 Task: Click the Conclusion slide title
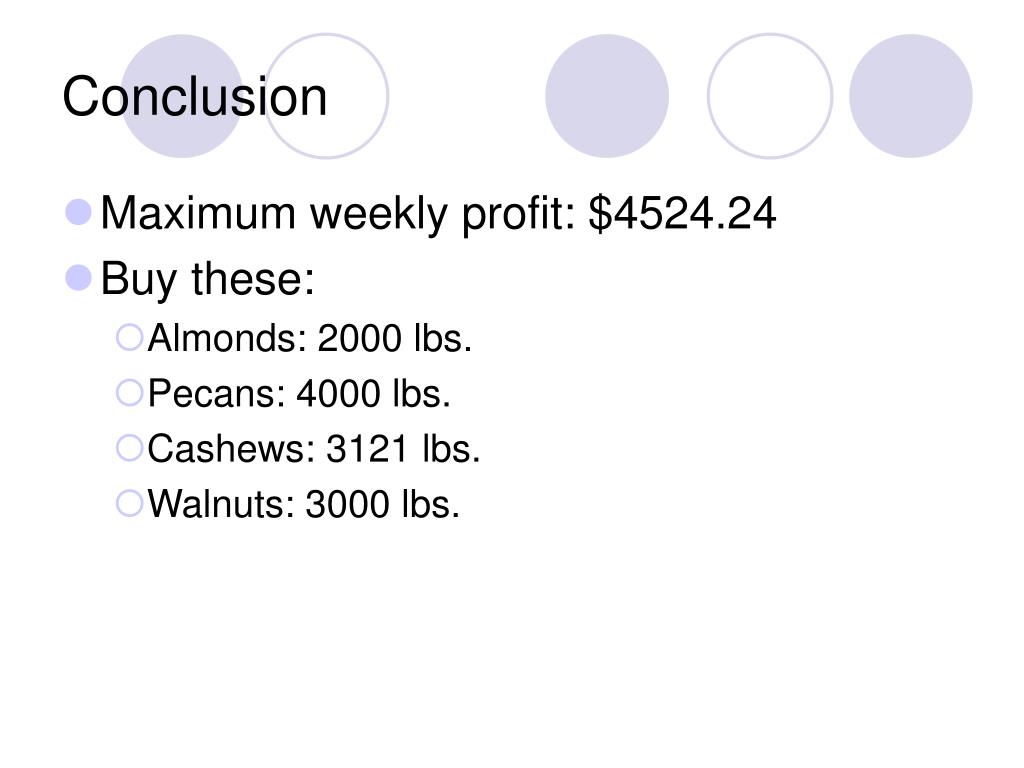[195, 97]
